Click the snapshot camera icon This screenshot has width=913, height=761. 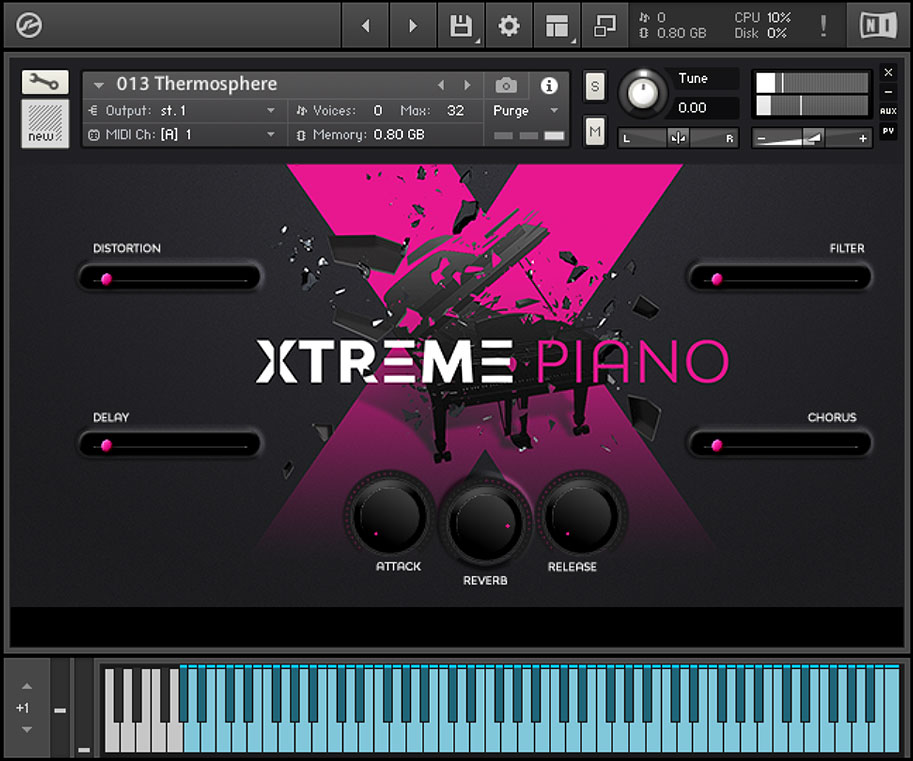tap(505, 86)
